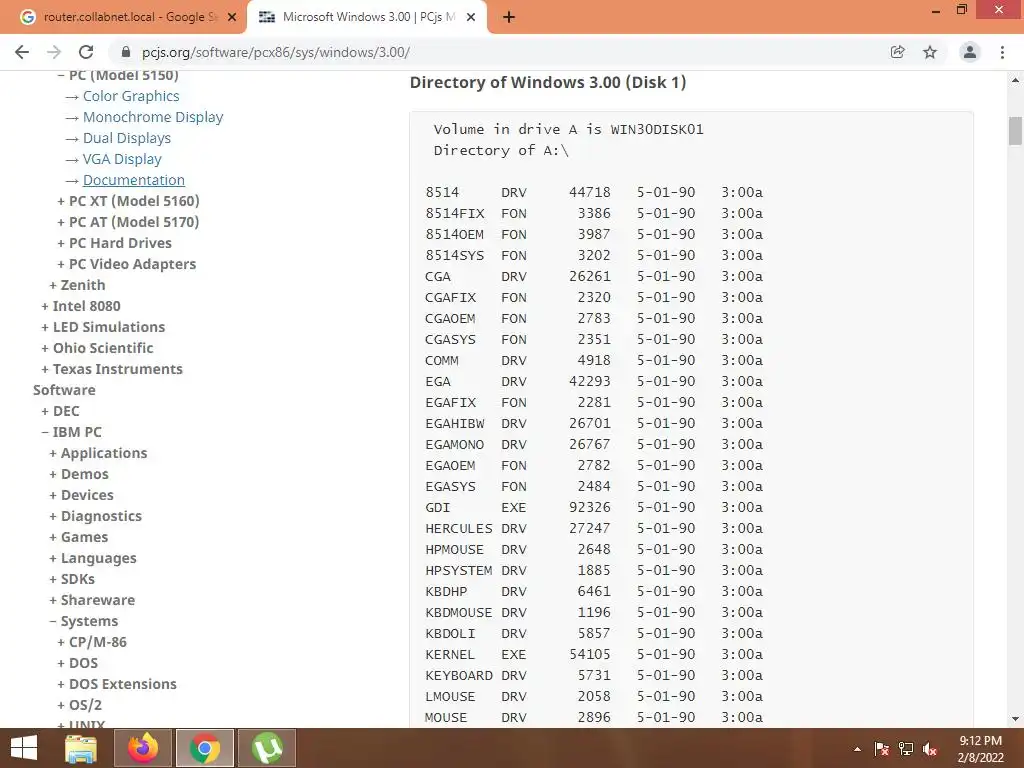Open the VGA Display link
The width and height of the screenshot is (1024, 768).
122,159
